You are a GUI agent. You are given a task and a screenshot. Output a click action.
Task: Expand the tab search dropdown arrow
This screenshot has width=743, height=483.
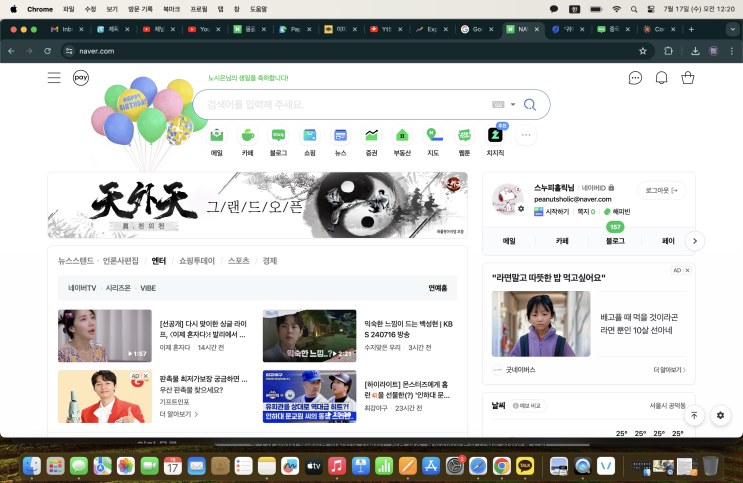click(732, 29)
